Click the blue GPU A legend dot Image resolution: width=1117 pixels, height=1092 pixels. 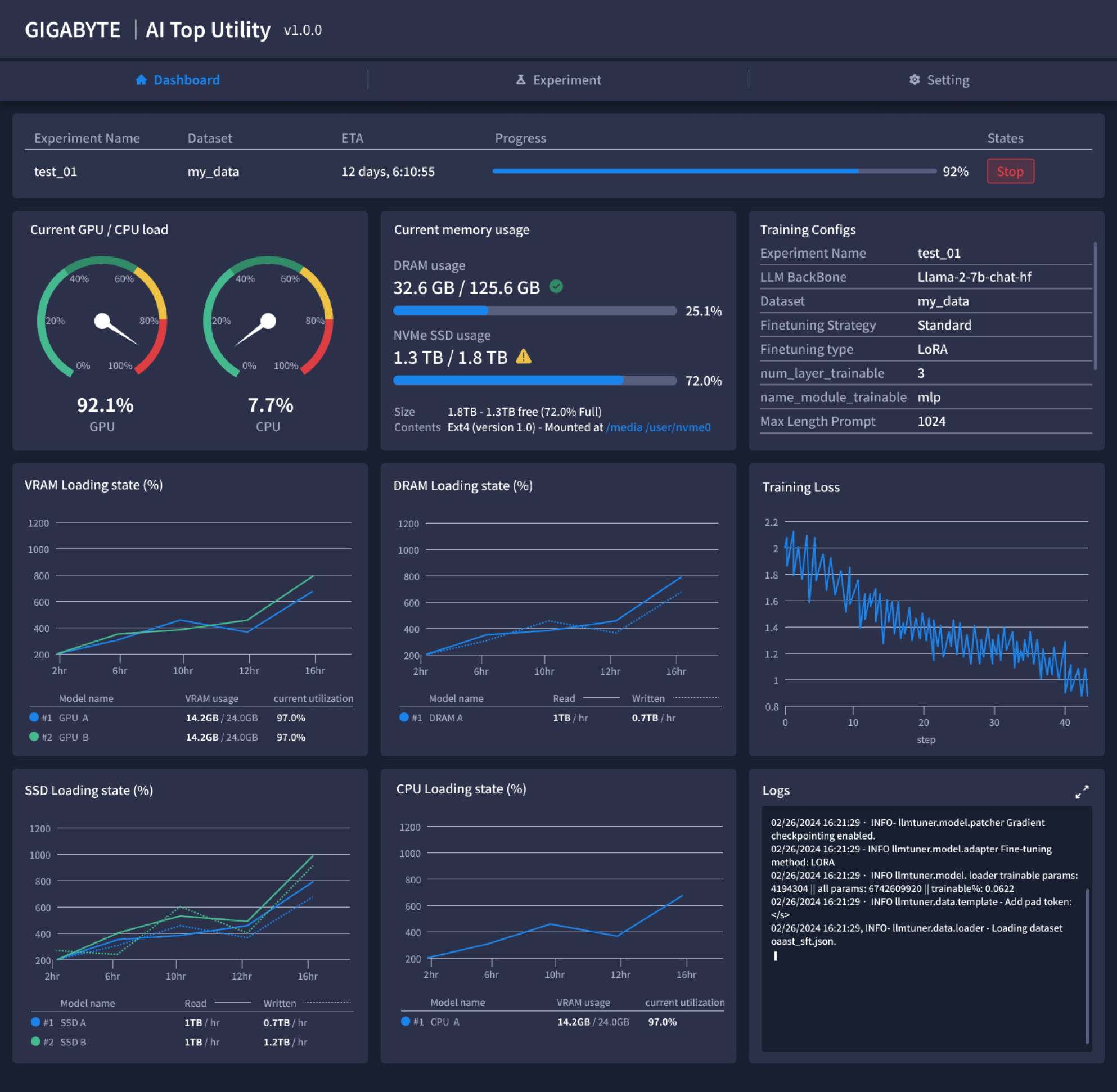click(x=34, y=717)
